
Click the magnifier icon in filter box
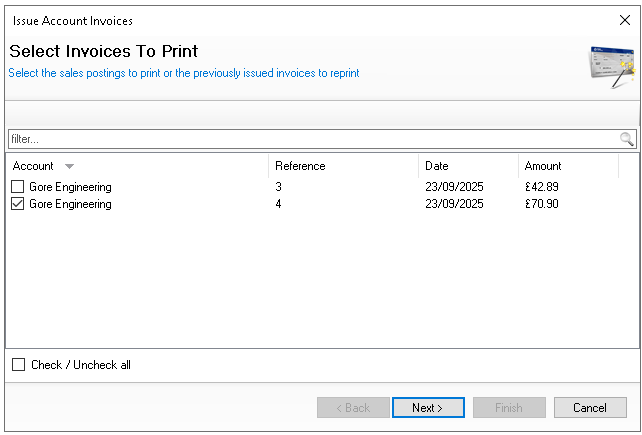tap(626, 139)
